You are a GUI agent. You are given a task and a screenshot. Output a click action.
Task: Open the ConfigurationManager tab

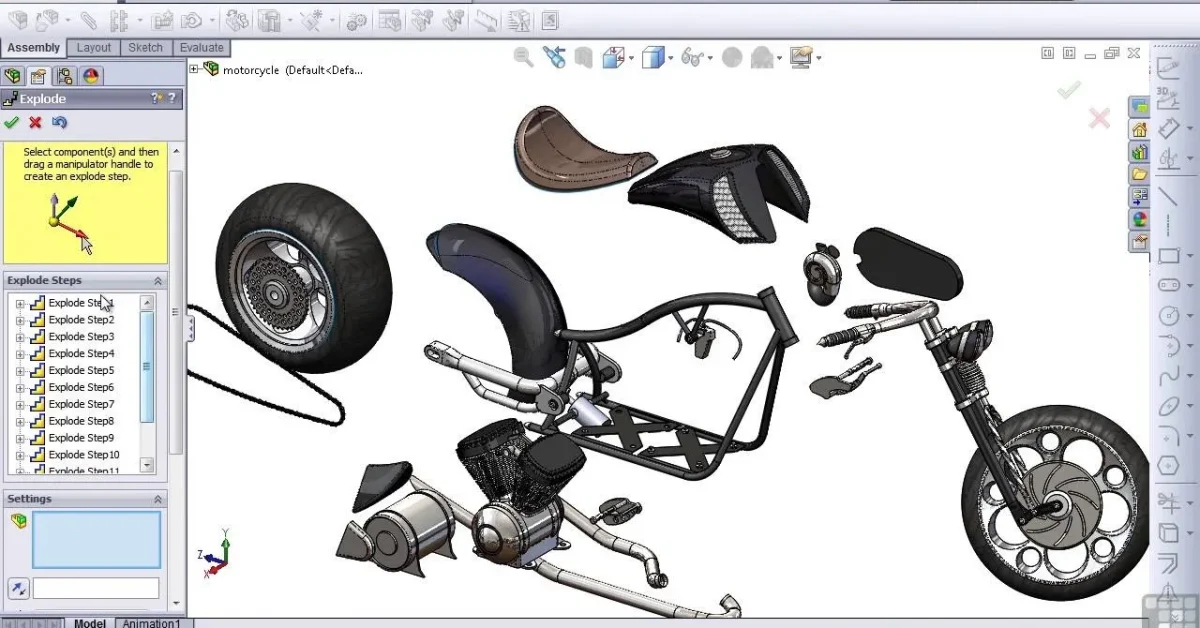click(x=65, y=76)
